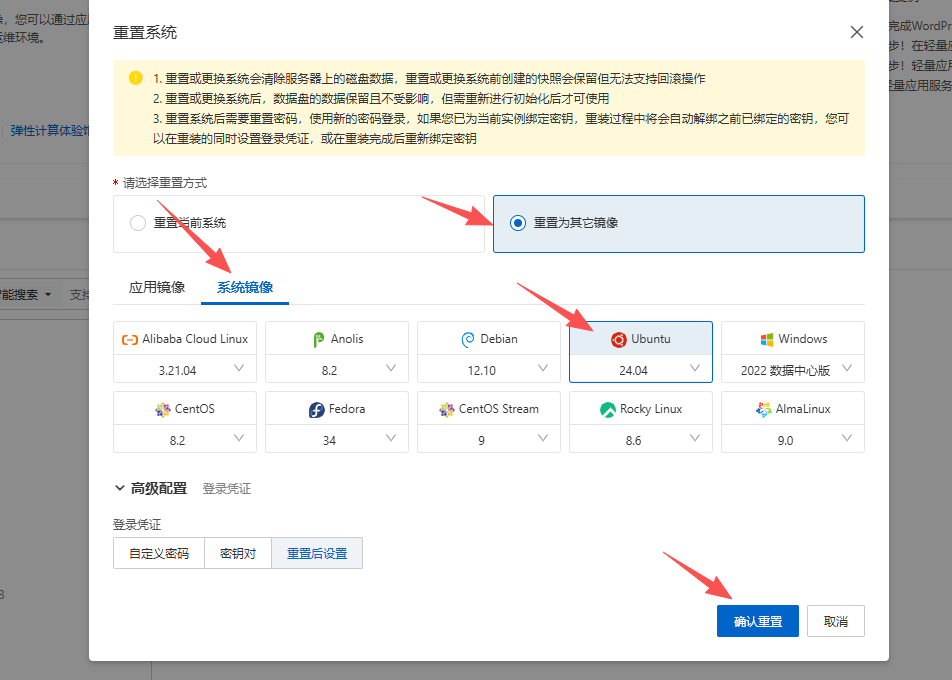952x680 pixels.
Task: Click the blue Fedora logo icon
Action: pos(316,410)
